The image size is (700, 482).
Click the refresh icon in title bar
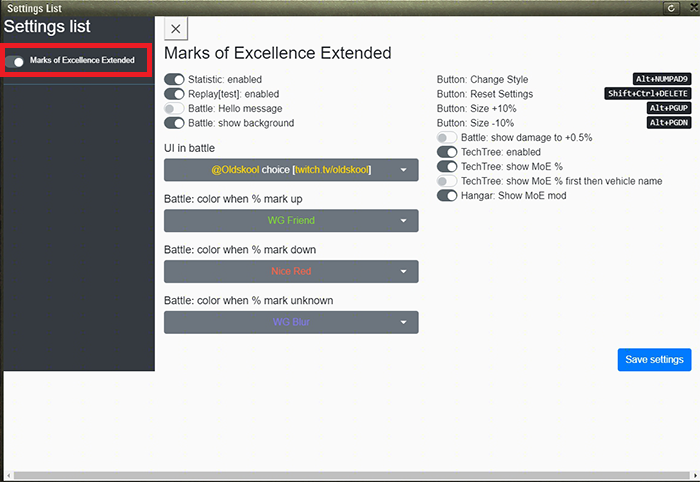pos(671,8)
